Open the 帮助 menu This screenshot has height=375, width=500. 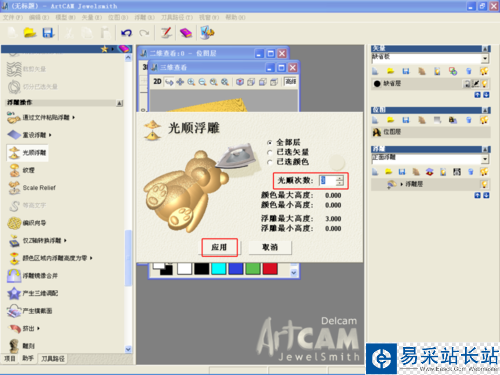pos(235,17)
